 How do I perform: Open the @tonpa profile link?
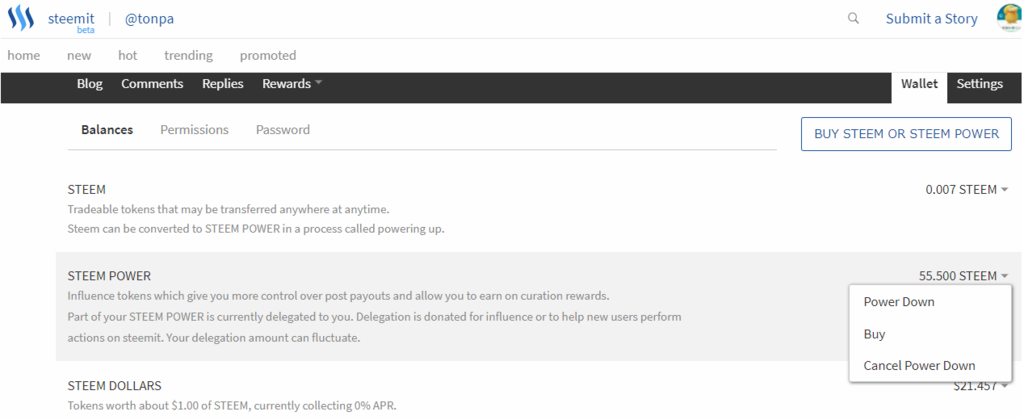150,19
